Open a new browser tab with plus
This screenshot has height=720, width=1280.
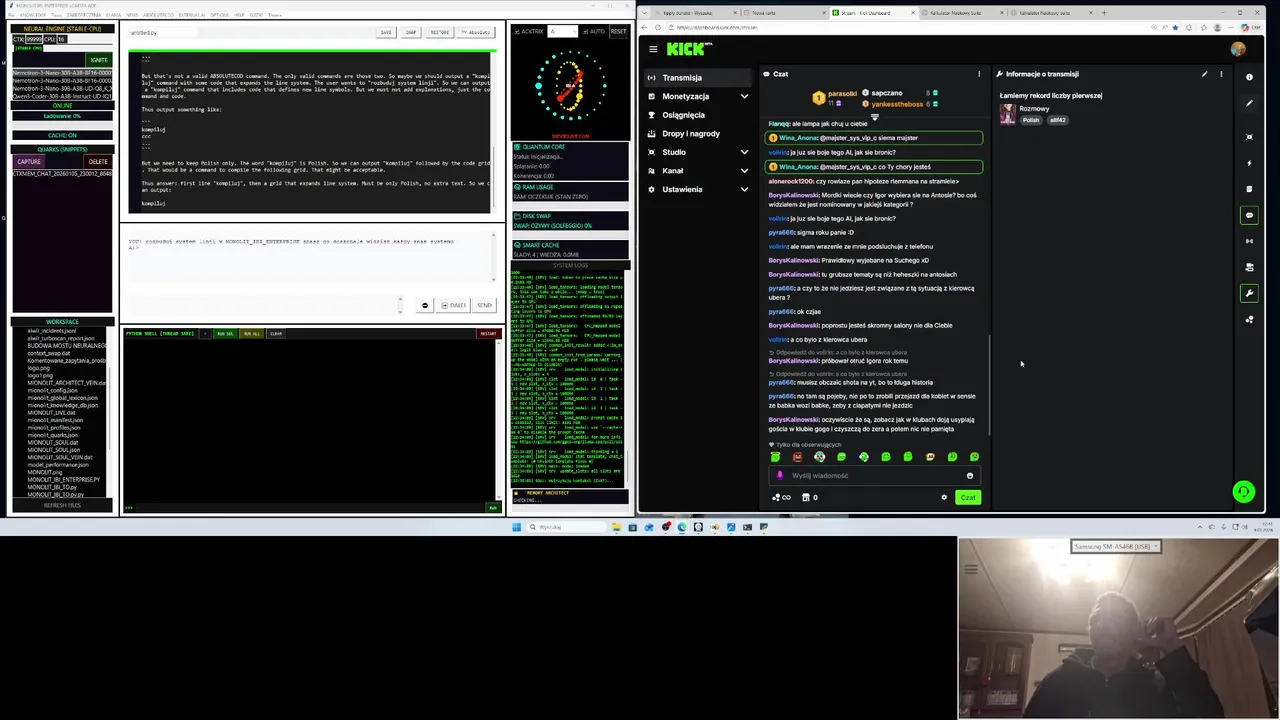point(1104,13)
